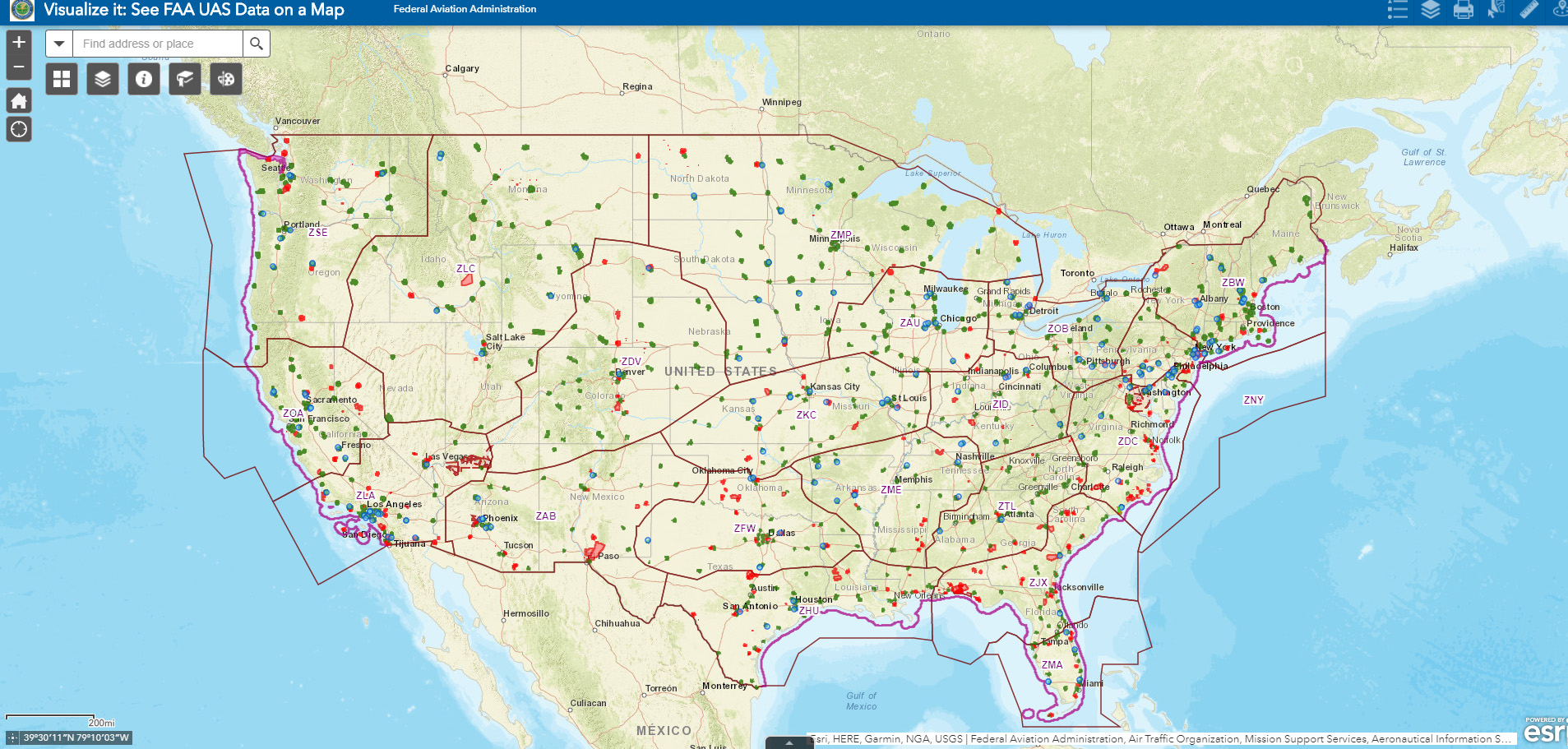Screen dimensions: 1568x749
Task: Open the Print tool
Action: tap(1463, 10)
